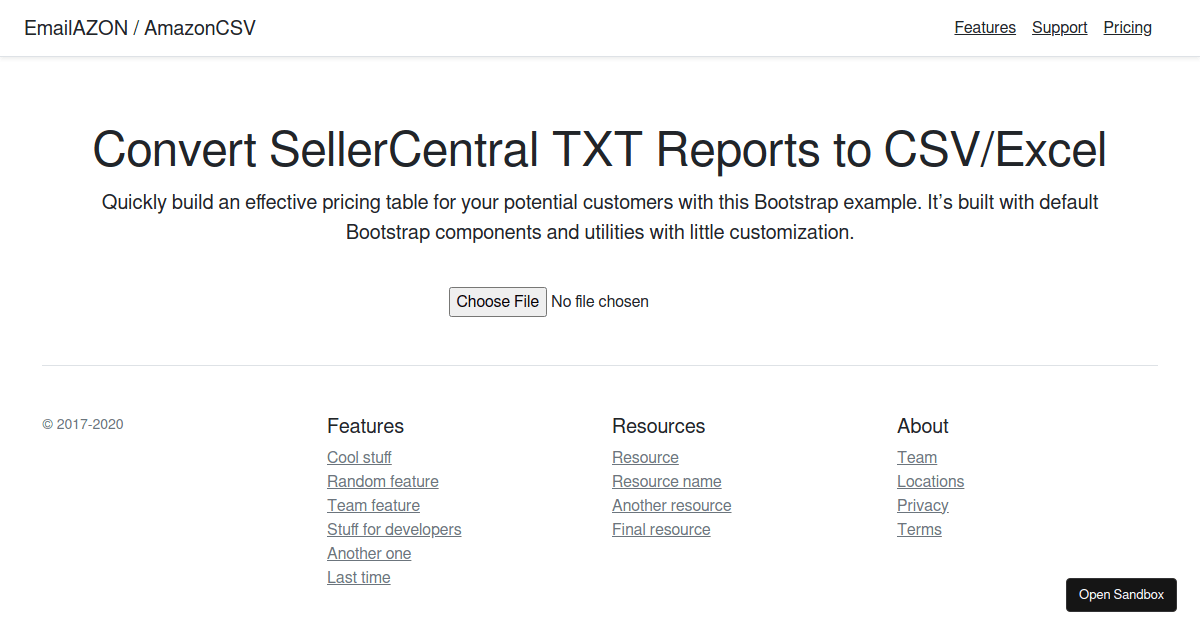This screenshot has width=1200, height=630.
Task: Open Pricing in the header
Action: [x=1128, y=28]
